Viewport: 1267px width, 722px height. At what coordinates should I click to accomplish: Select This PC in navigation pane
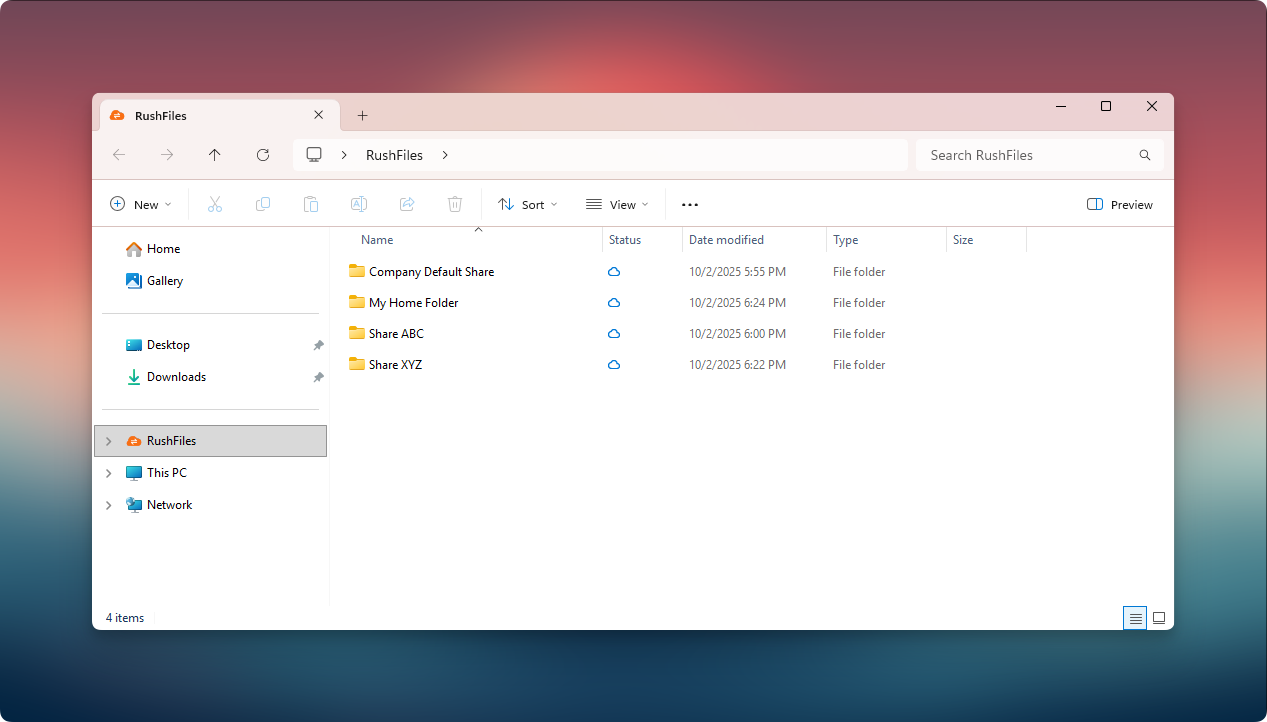(166, 473)
